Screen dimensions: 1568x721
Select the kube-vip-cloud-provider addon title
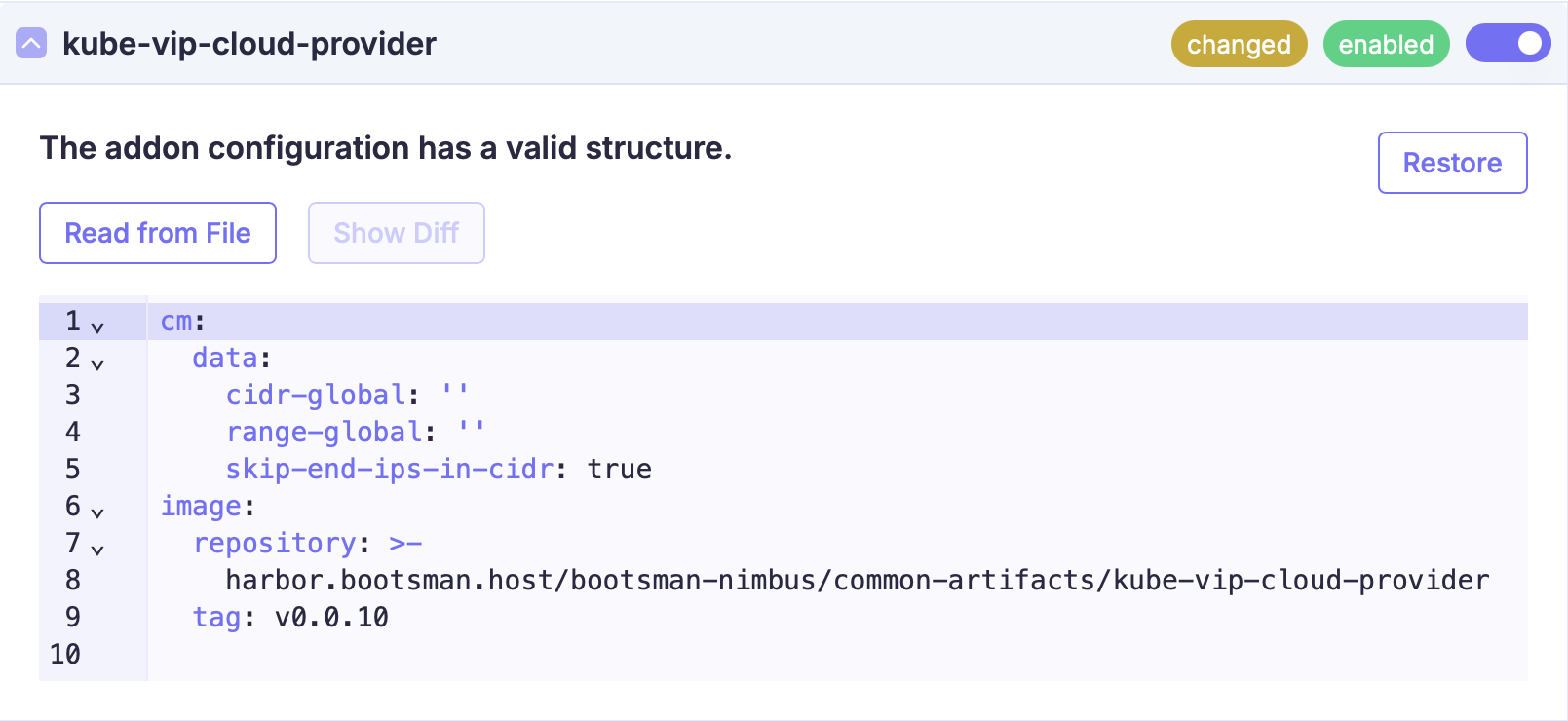(249, 44)
